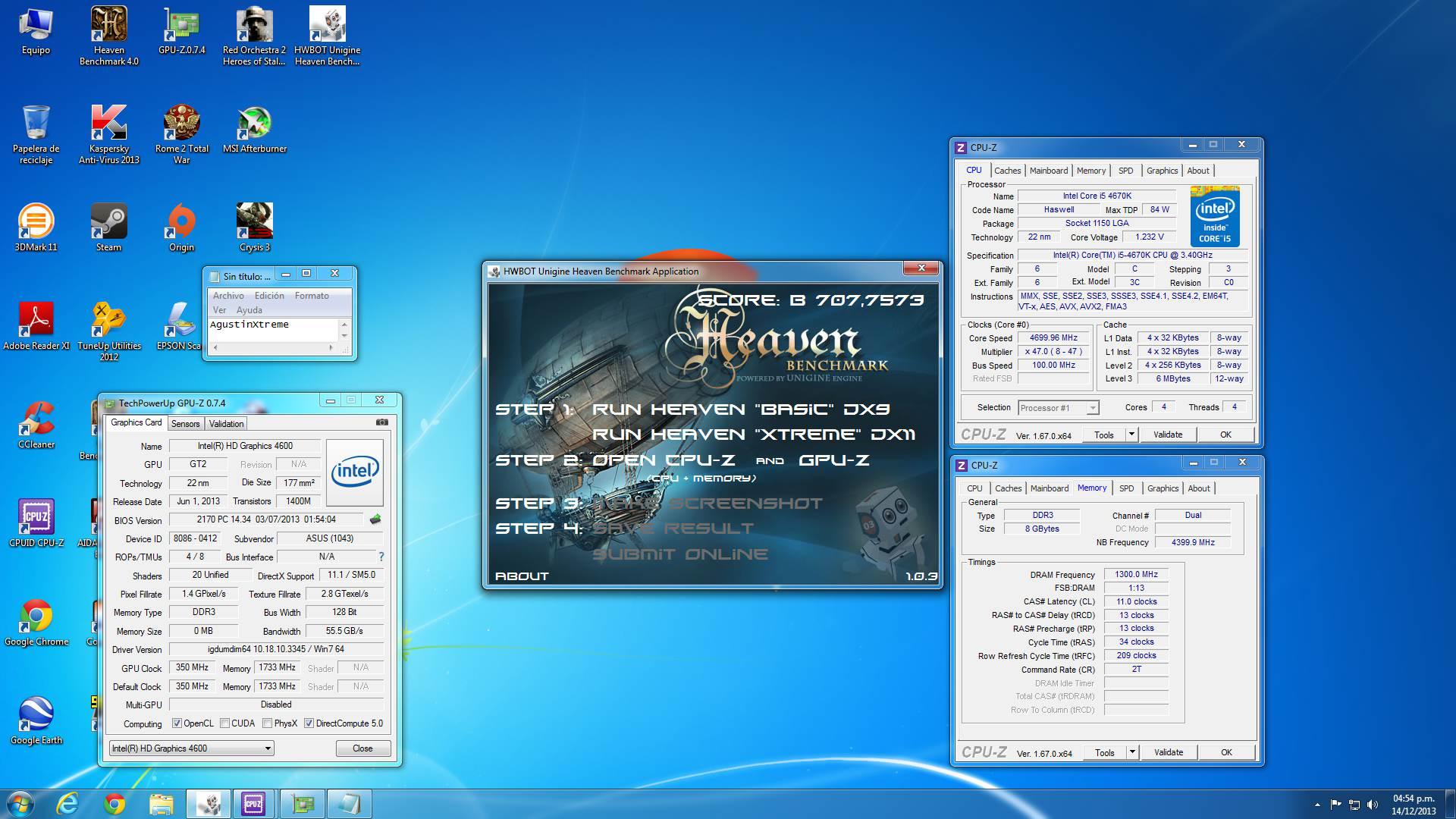1456x819 pixels.
Task: Open Crysis 3 desktop shortcut
Action: 255,227
